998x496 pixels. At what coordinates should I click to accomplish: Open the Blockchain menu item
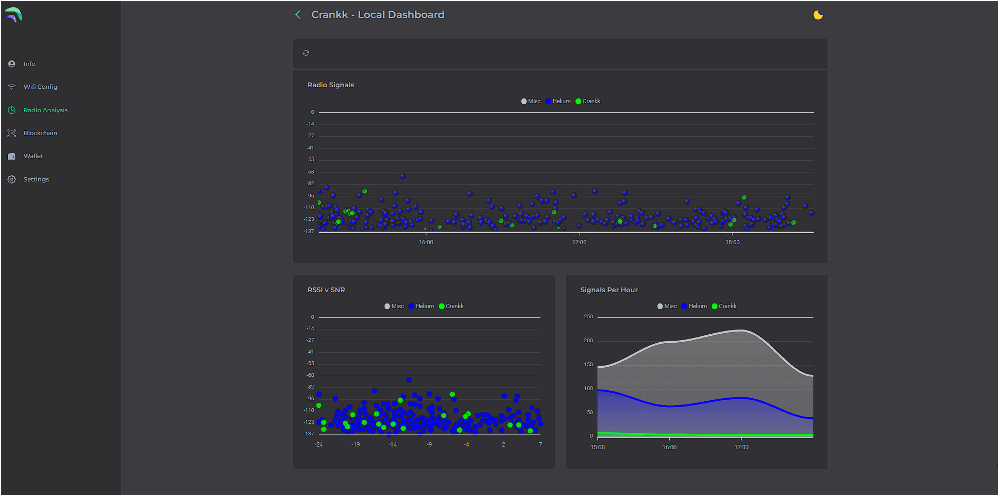[41, 133]
